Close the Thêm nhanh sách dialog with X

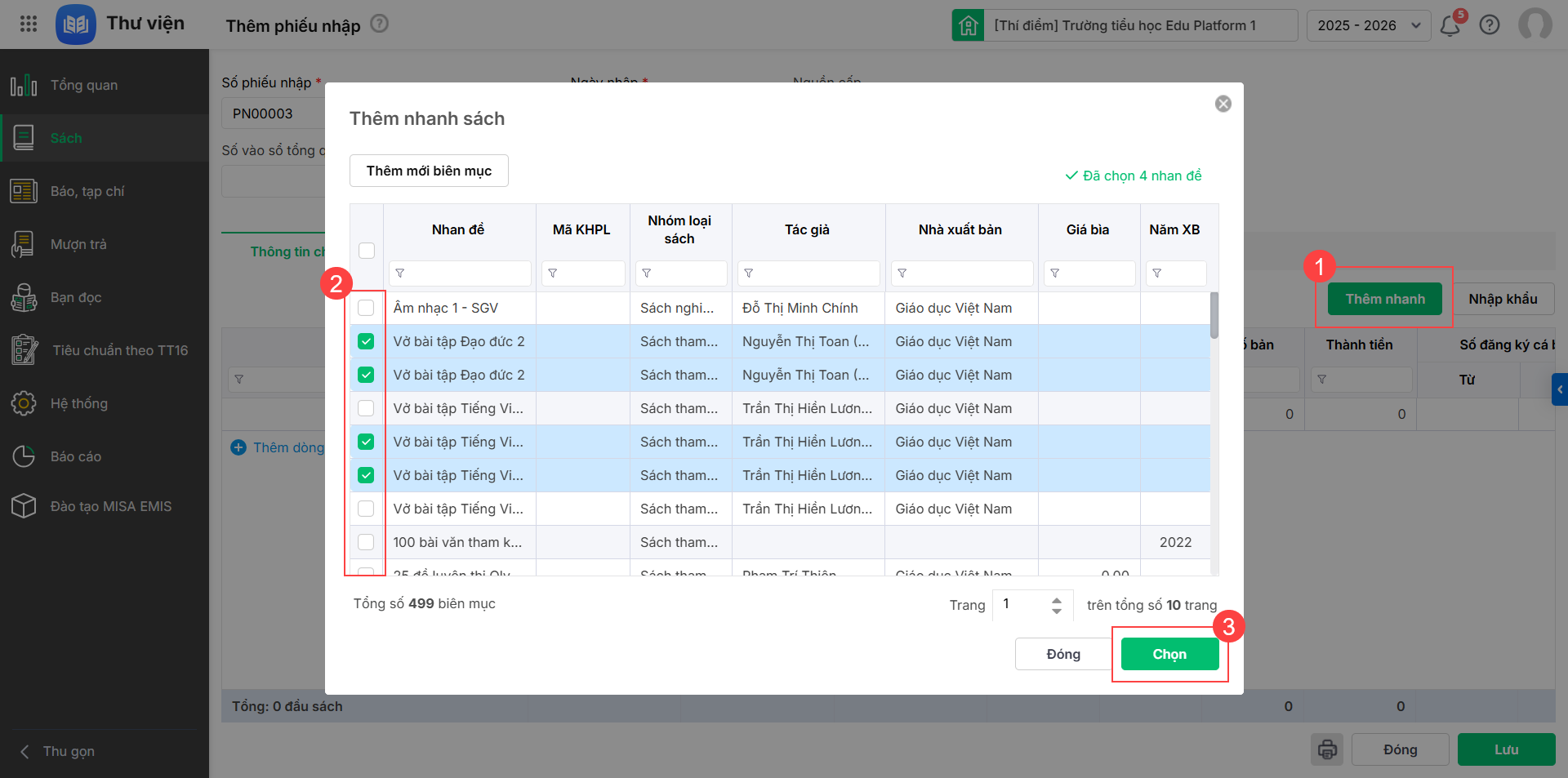coord(1223,104)
